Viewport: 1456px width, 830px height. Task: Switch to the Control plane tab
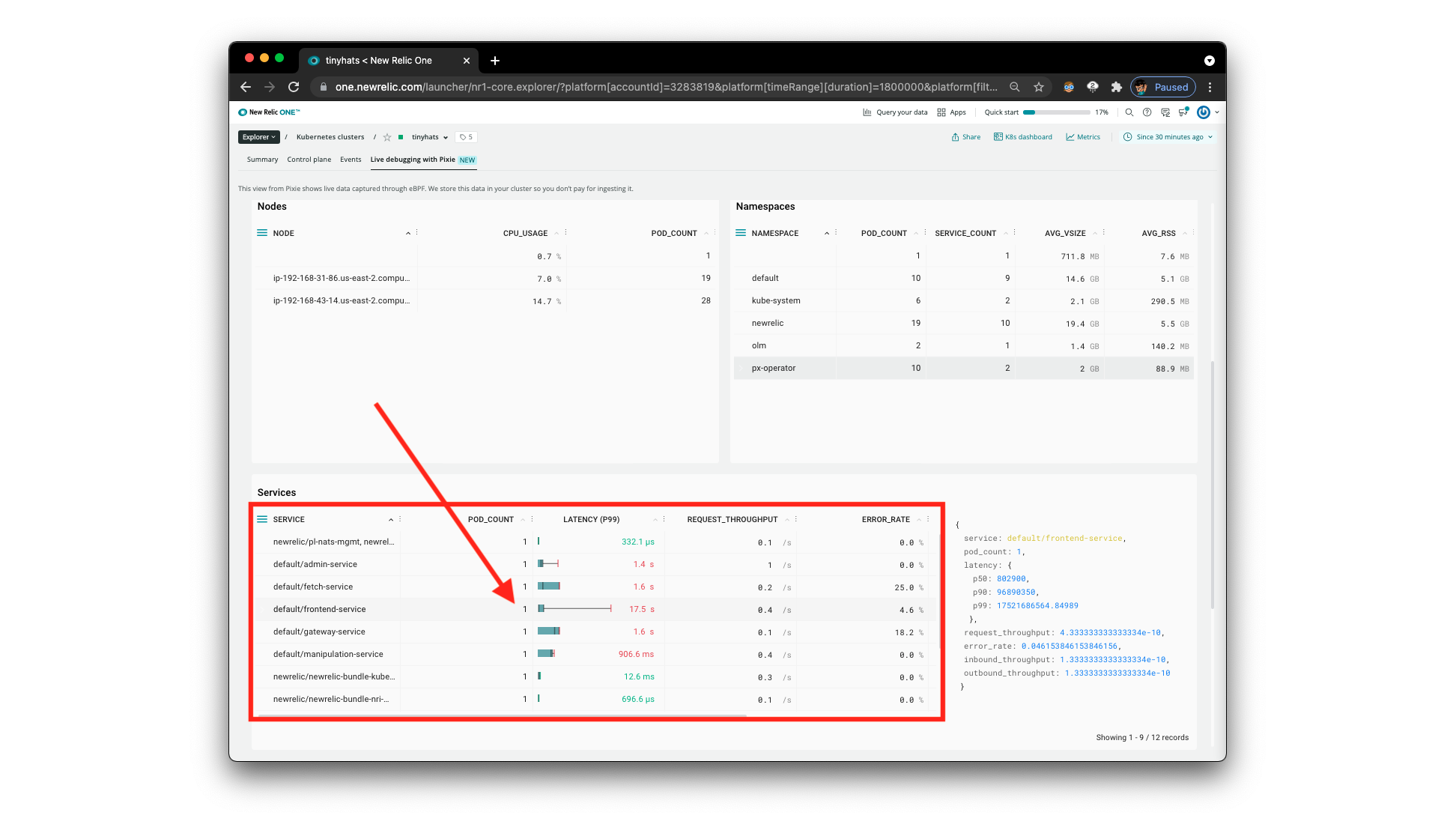tap(309, 160)
